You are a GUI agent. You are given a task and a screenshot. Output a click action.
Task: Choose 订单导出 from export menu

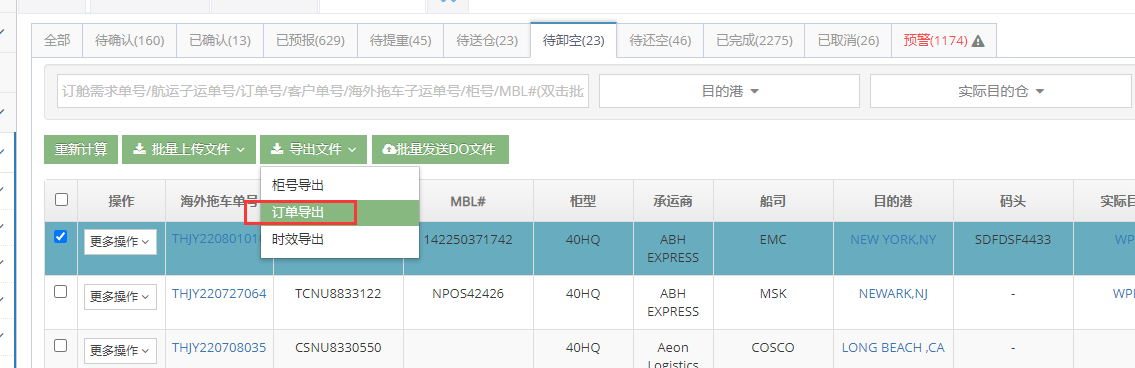339,212
